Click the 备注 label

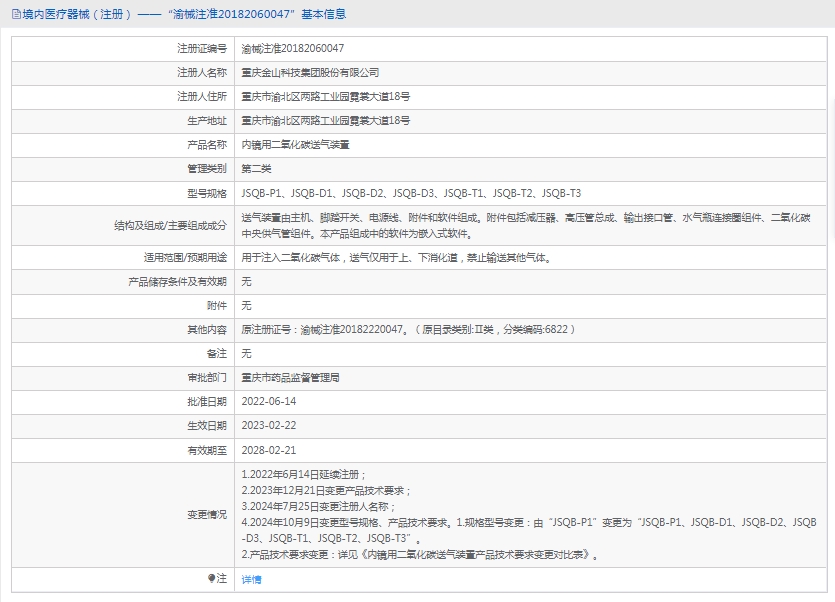coord(217,354)
